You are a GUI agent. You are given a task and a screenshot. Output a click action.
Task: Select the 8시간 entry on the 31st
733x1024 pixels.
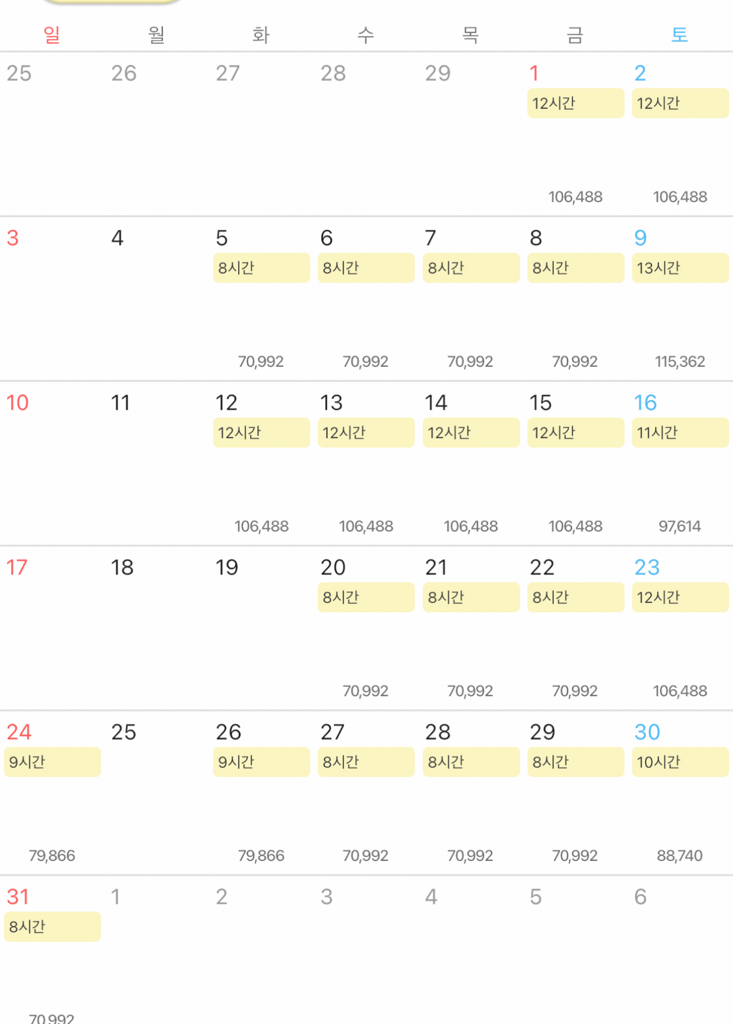click(52, 927)
